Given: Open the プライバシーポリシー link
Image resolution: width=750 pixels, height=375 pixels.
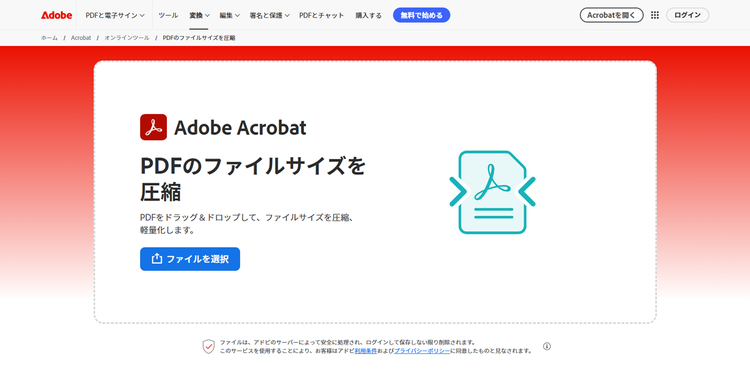Looking at the screenshot, I should coord(422,351).
